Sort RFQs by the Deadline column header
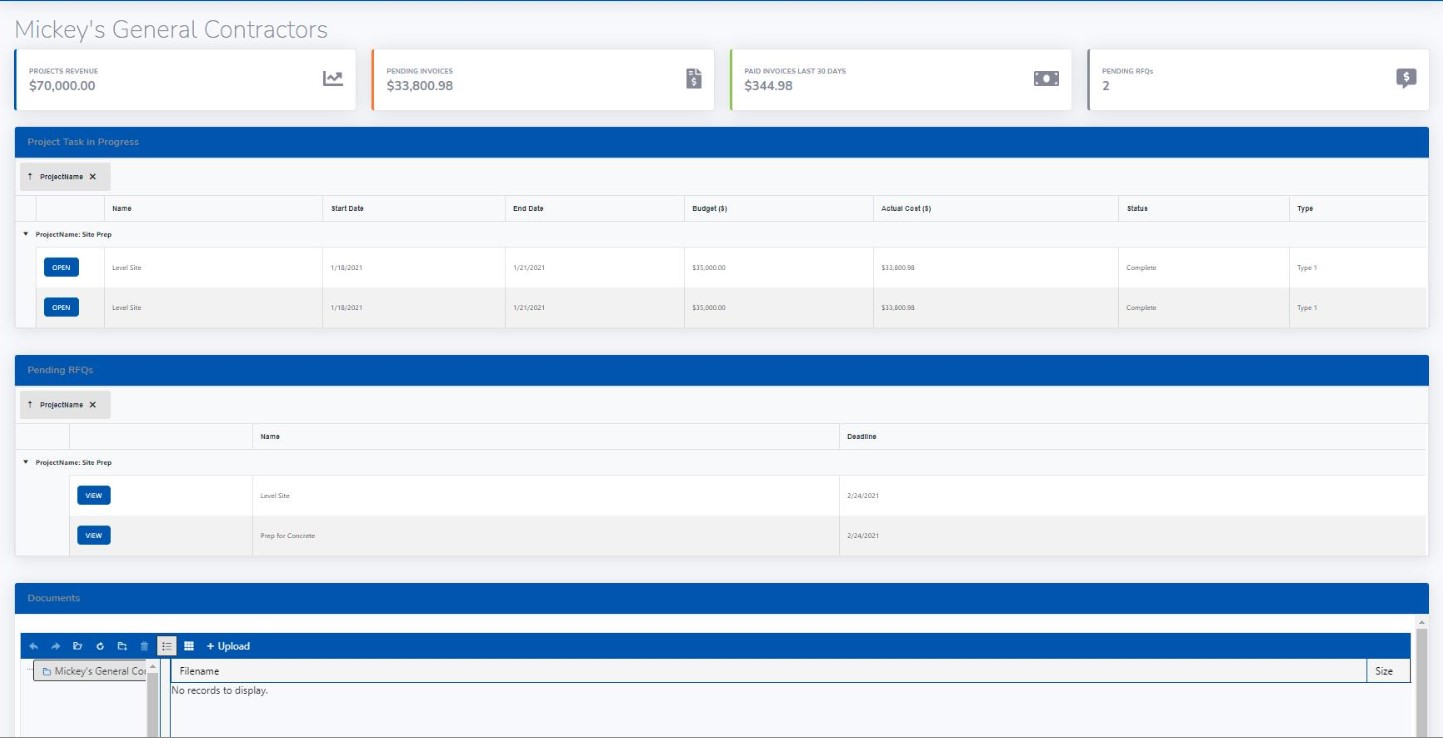Screen dimensions: 1443x738 (x=861, y=437)
